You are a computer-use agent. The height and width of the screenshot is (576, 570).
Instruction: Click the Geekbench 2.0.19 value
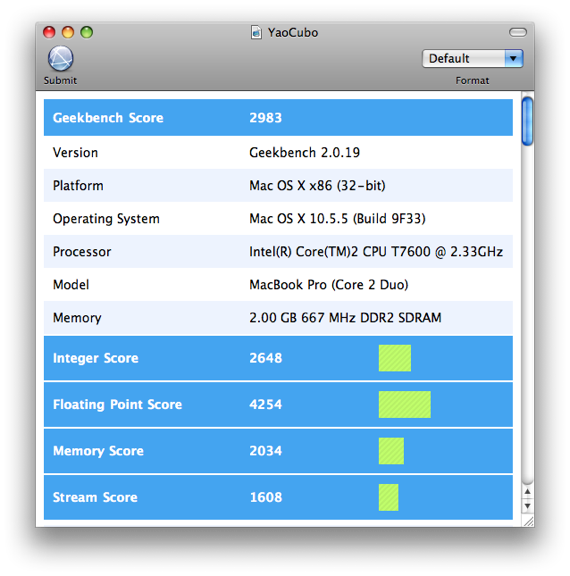click(x=304, y=152)
